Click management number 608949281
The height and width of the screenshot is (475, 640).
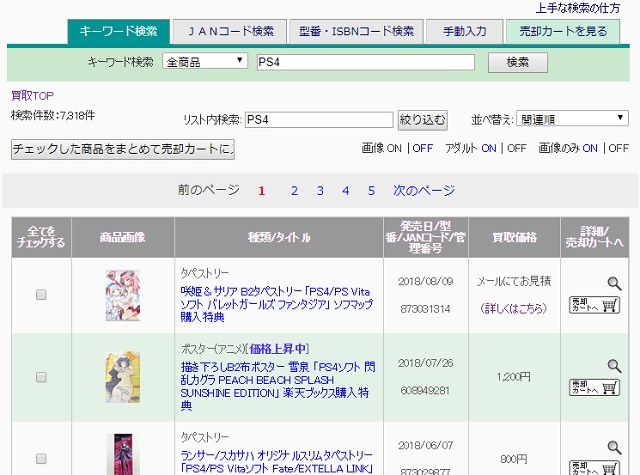coord(425,391)
